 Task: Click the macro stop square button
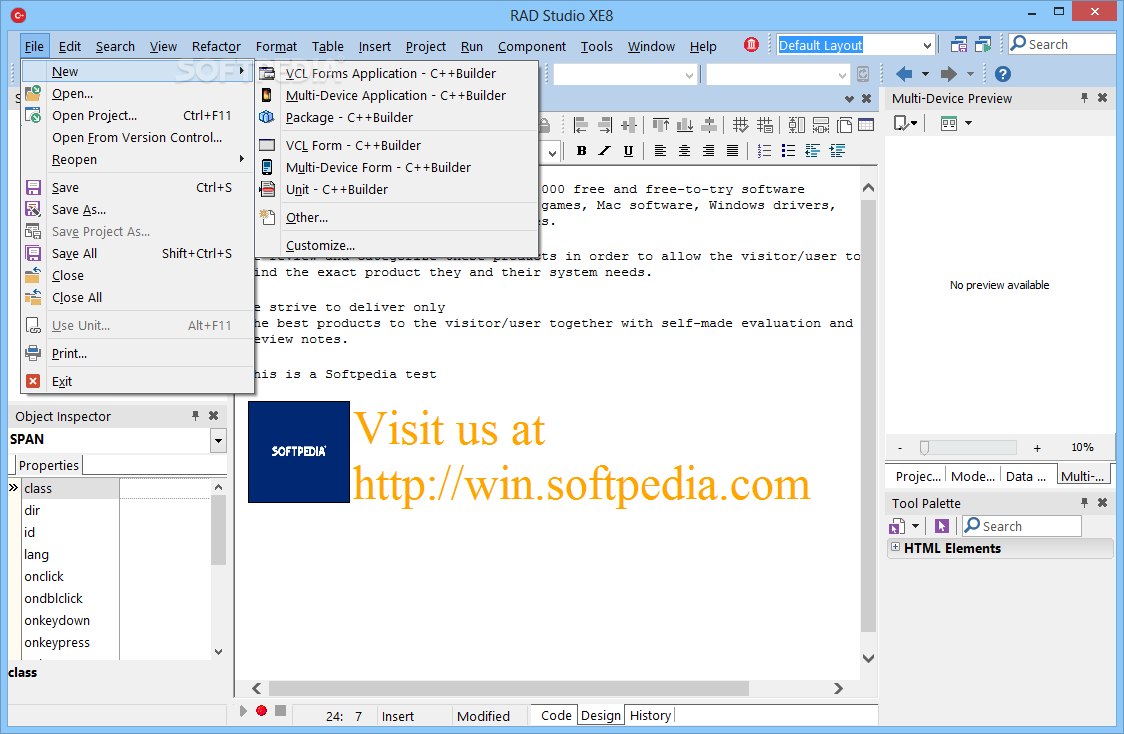click(x=280, y=710)
